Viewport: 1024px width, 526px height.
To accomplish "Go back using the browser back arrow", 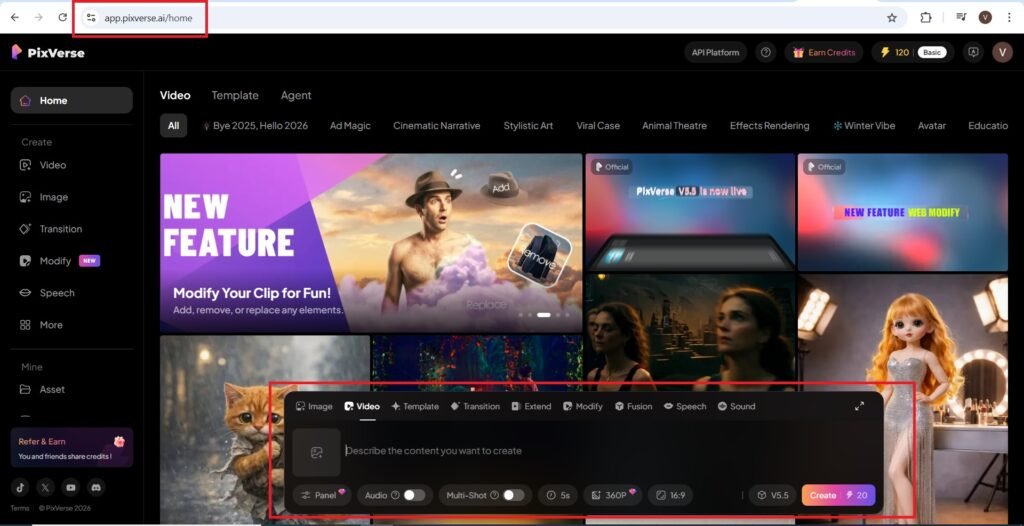I will [x=15, y=18].
